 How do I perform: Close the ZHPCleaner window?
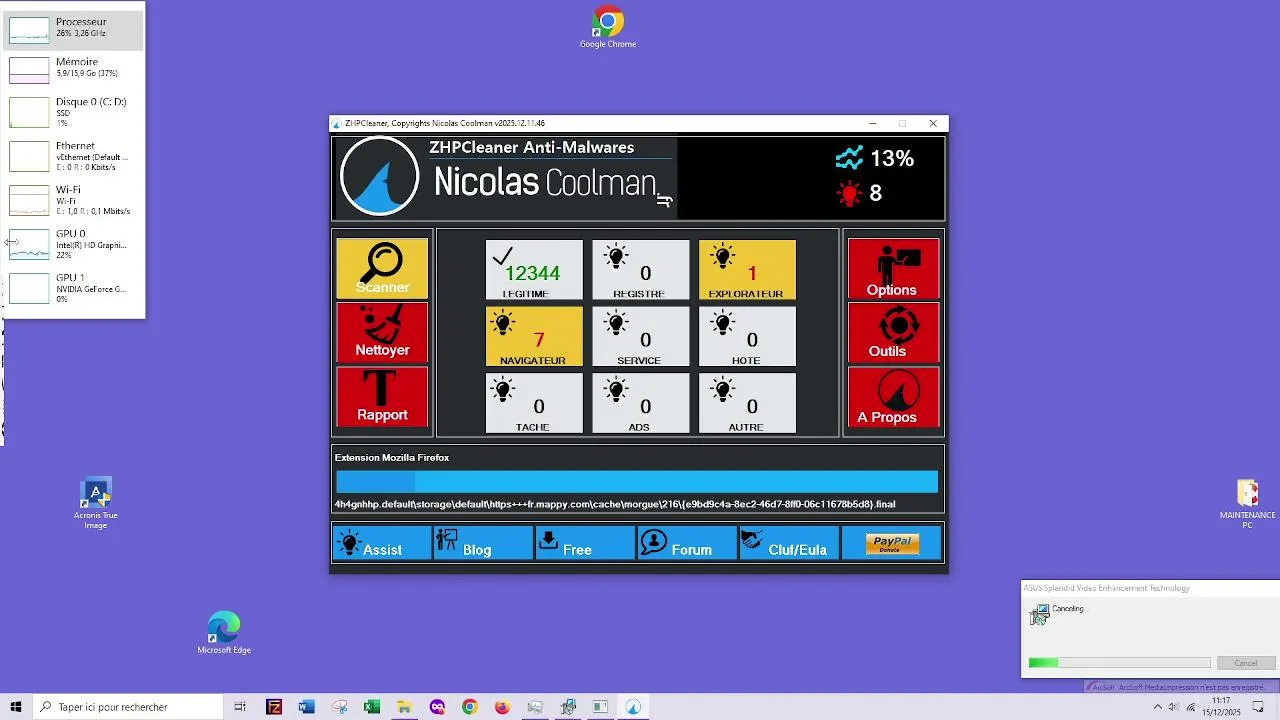pos(933,123)
